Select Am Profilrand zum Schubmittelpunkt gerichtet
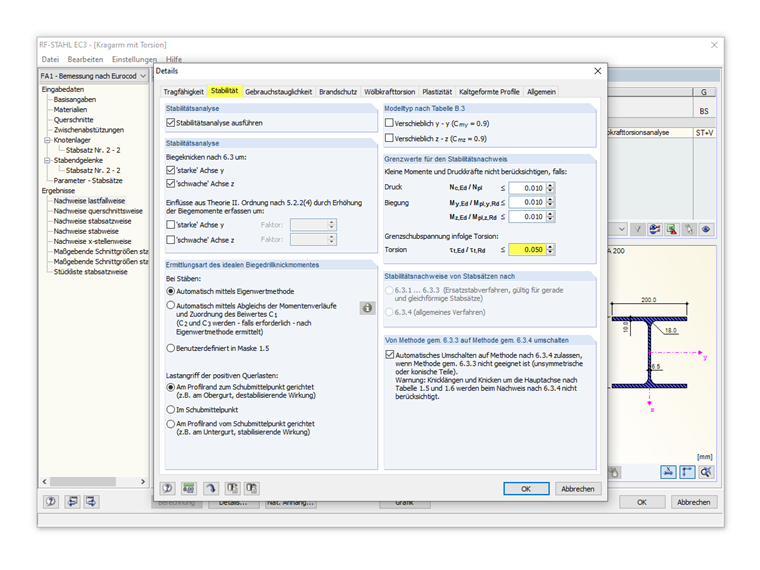Image resolution: width=760 pixels, height=570 pixels. point(171,387)
